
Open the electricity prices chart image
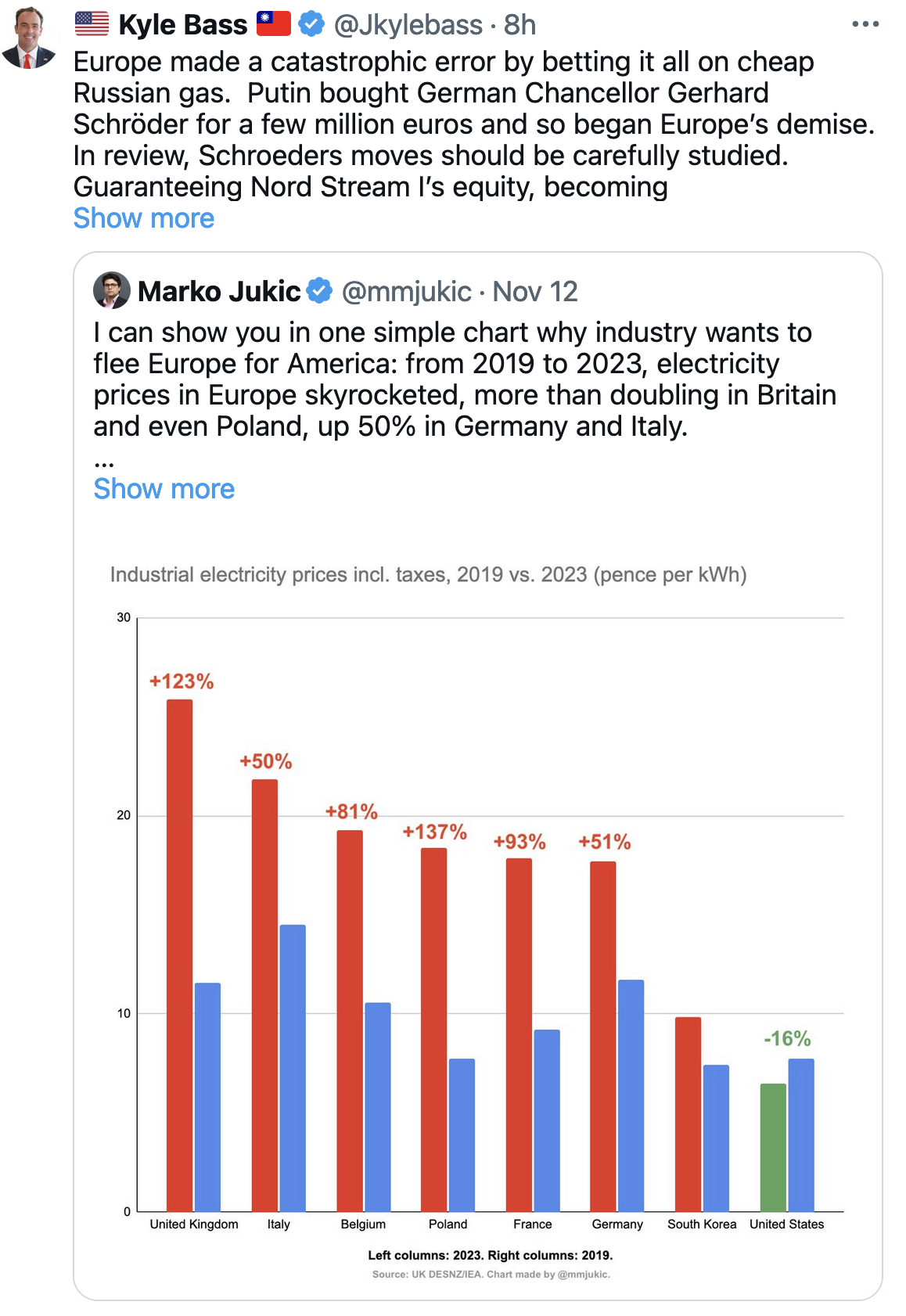coord(477,923)
